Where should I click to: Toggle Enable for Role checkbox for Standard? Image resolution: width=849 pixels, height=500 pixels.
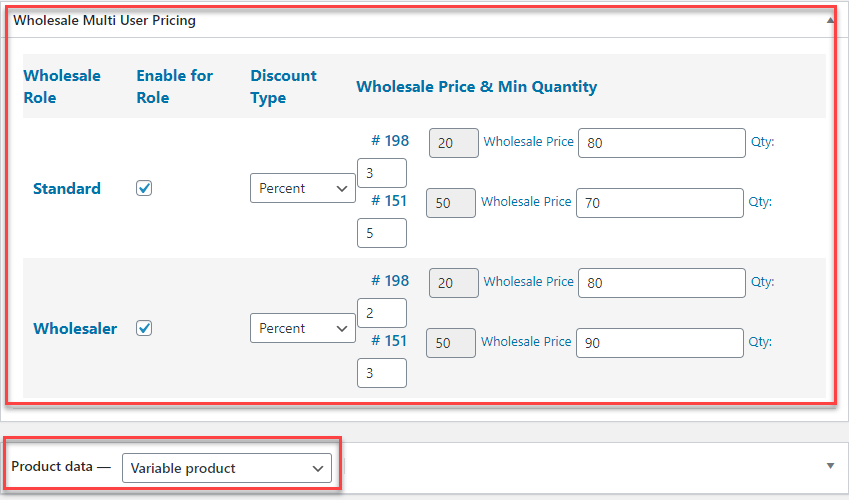144,188
